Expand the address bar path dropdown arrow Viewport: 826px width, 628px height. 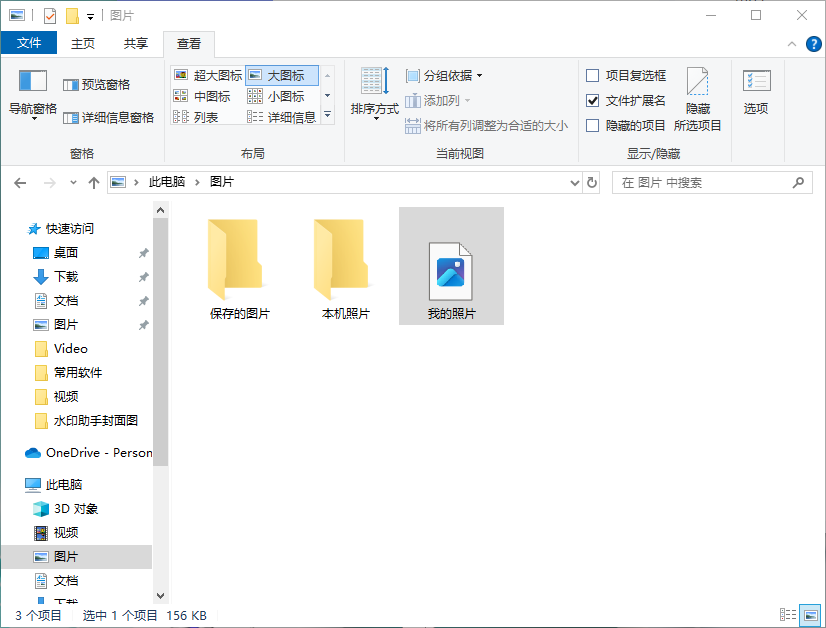click(x=575, y=182)
